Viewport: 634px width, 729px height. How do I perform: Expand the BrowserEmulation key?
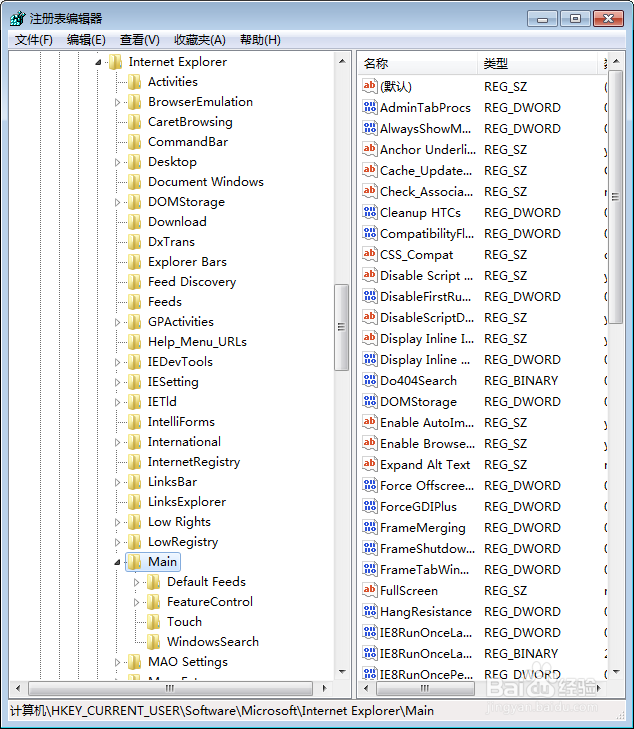coord(117,102)
